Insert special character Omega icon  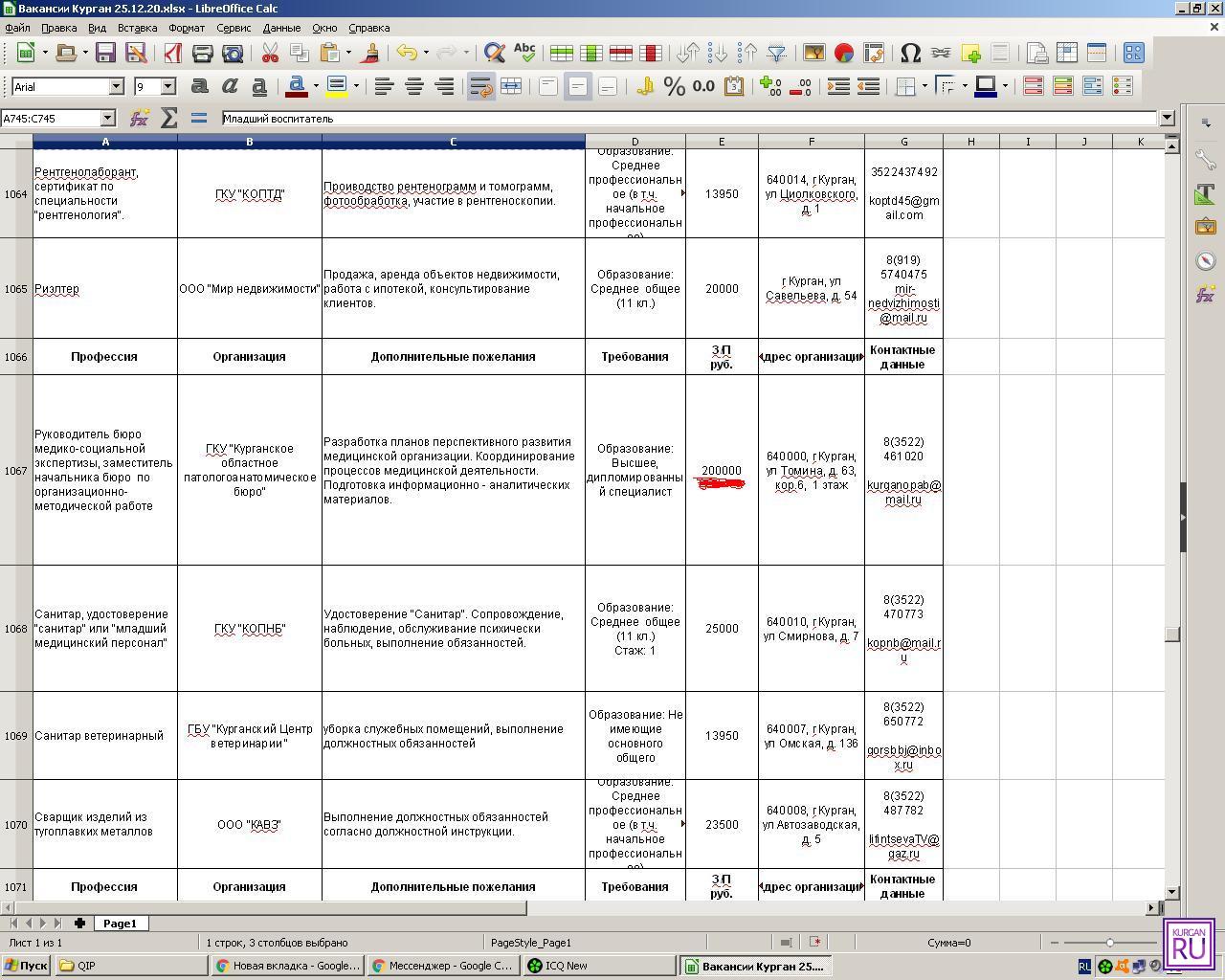911,53
